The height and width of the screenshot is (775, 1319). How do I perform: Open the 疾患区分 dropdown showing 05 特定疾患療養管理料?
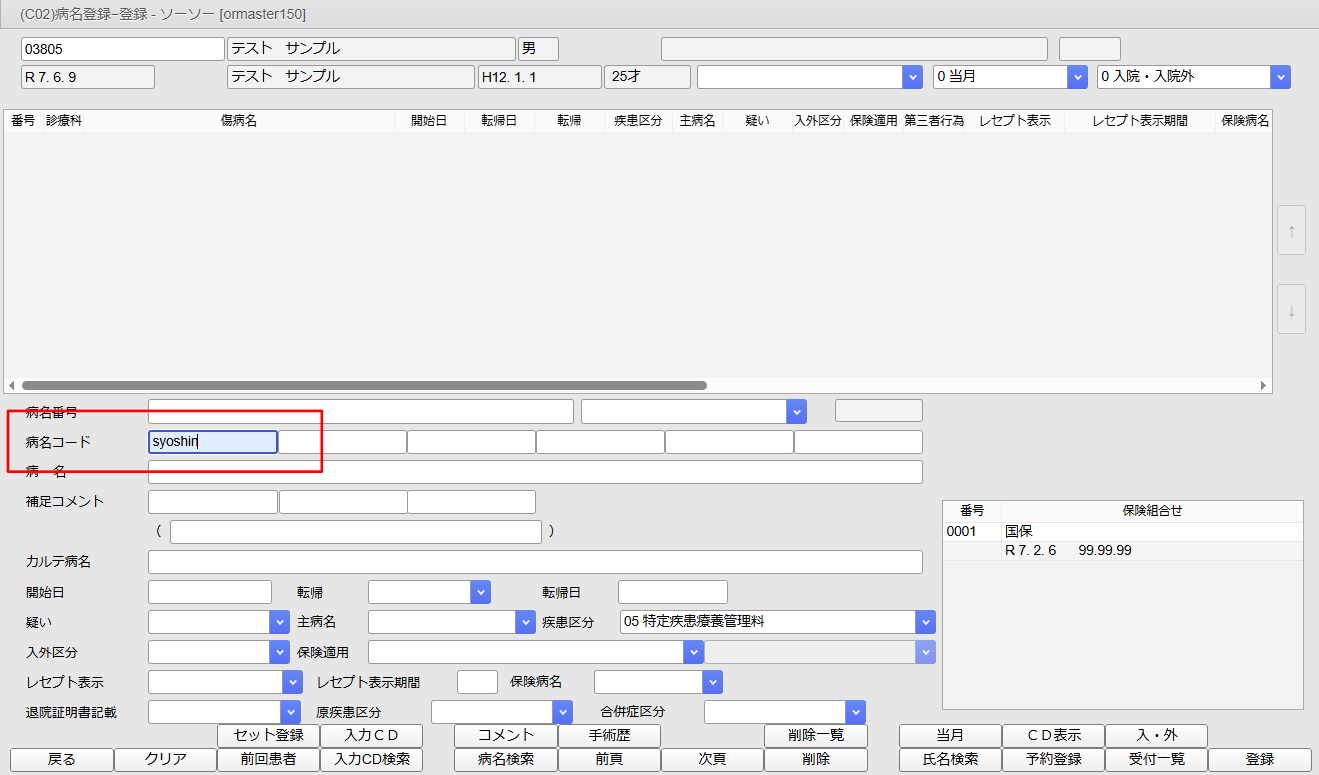(925, 621)
